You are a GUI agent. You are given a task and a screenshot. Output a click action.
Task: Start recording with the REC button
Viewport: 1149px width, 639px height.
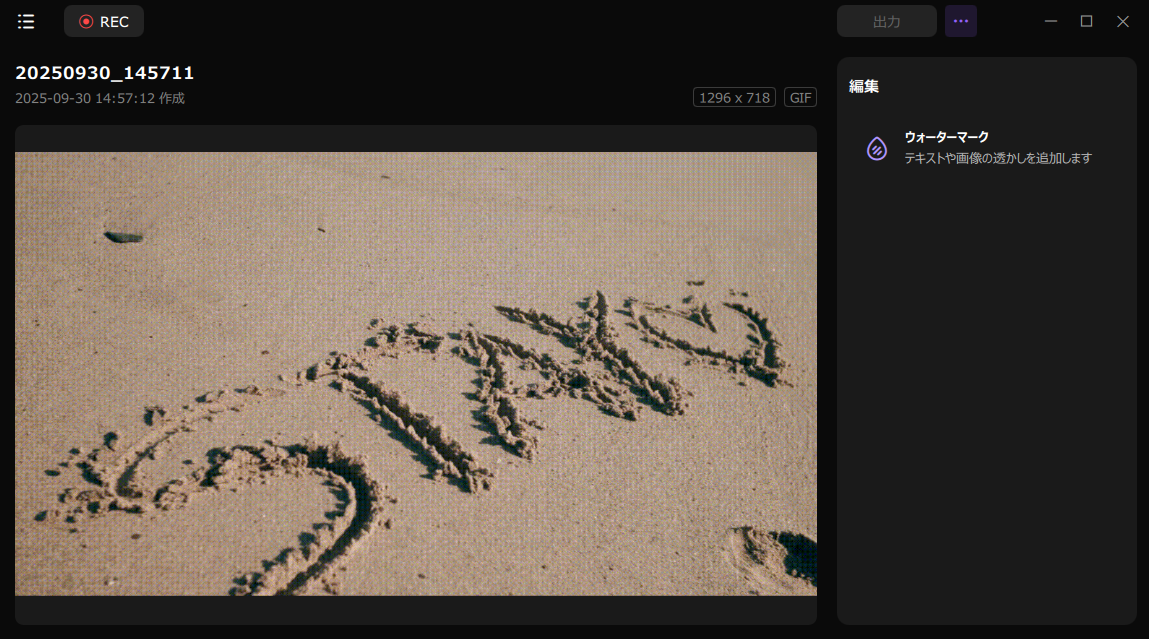(x=104, y=21)
